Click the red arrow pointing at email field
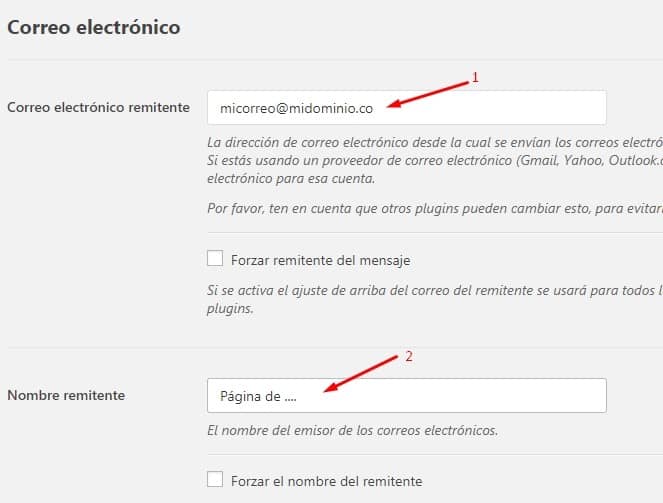663x503 pixels. click(x=428, y=91)
